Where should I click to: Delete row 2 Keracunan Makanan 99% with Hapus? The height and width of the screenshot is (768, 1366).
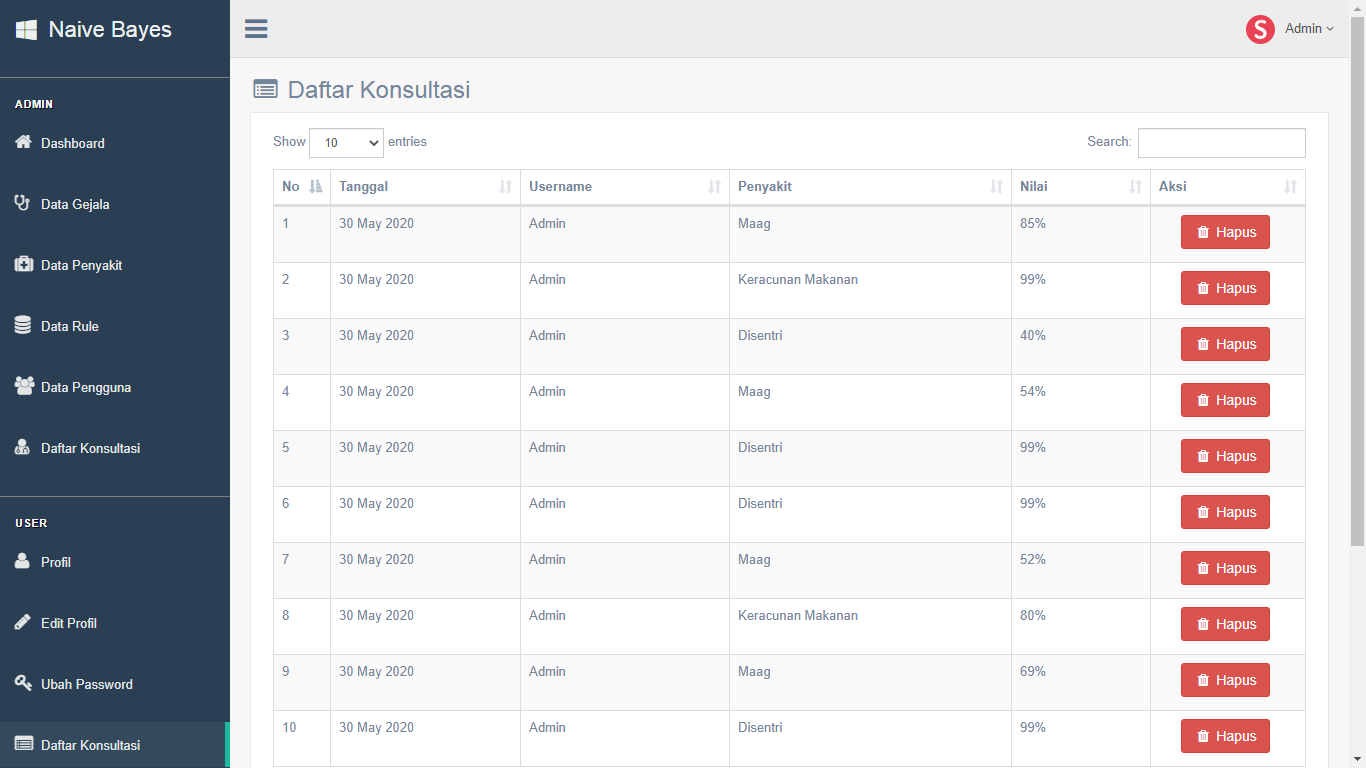pyautogui.click(x=1225, y=288)
